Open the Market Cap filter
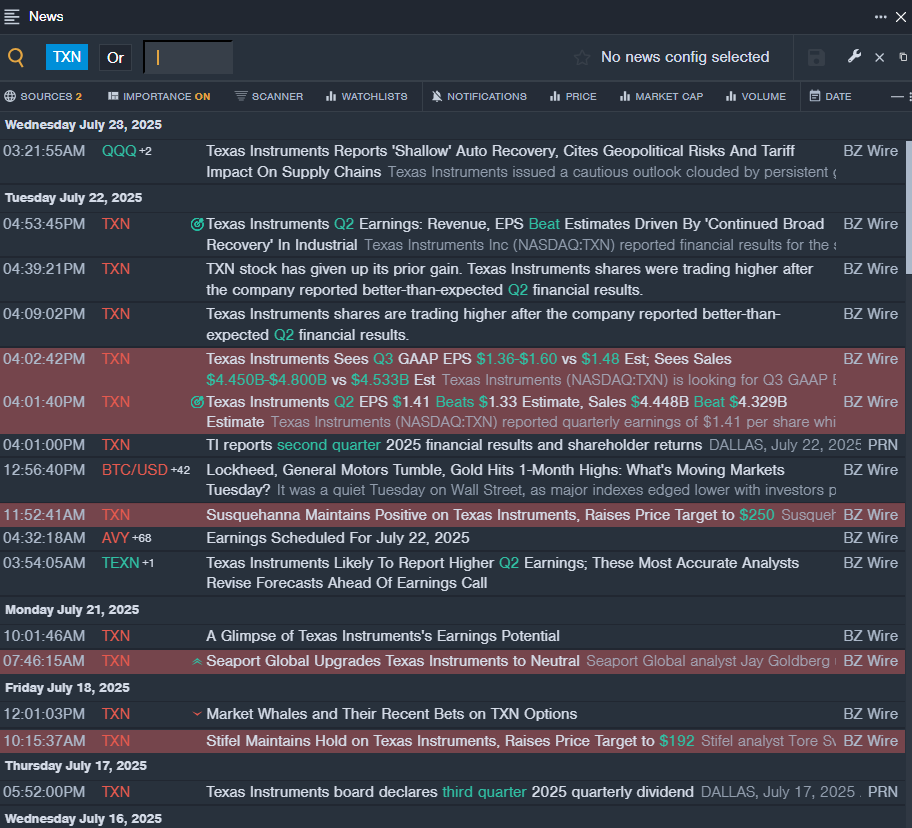The width and height of the screenshot is (912, 828). pos(661,97)
